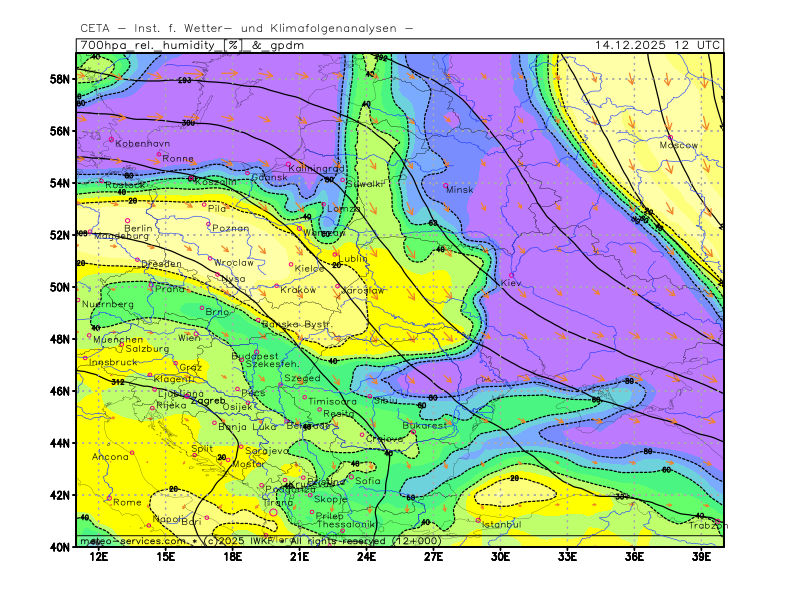The image size is (800, 600).
Task: Click the Budapest city label
Action: pyautogui.click(x=255, y=356)
